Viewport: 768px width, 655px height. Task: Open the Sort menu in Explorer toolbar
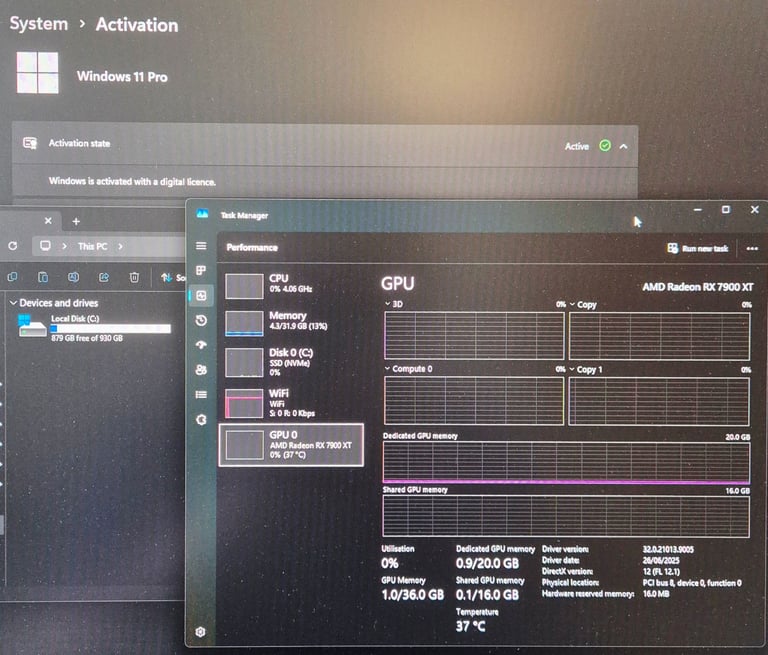173,278
